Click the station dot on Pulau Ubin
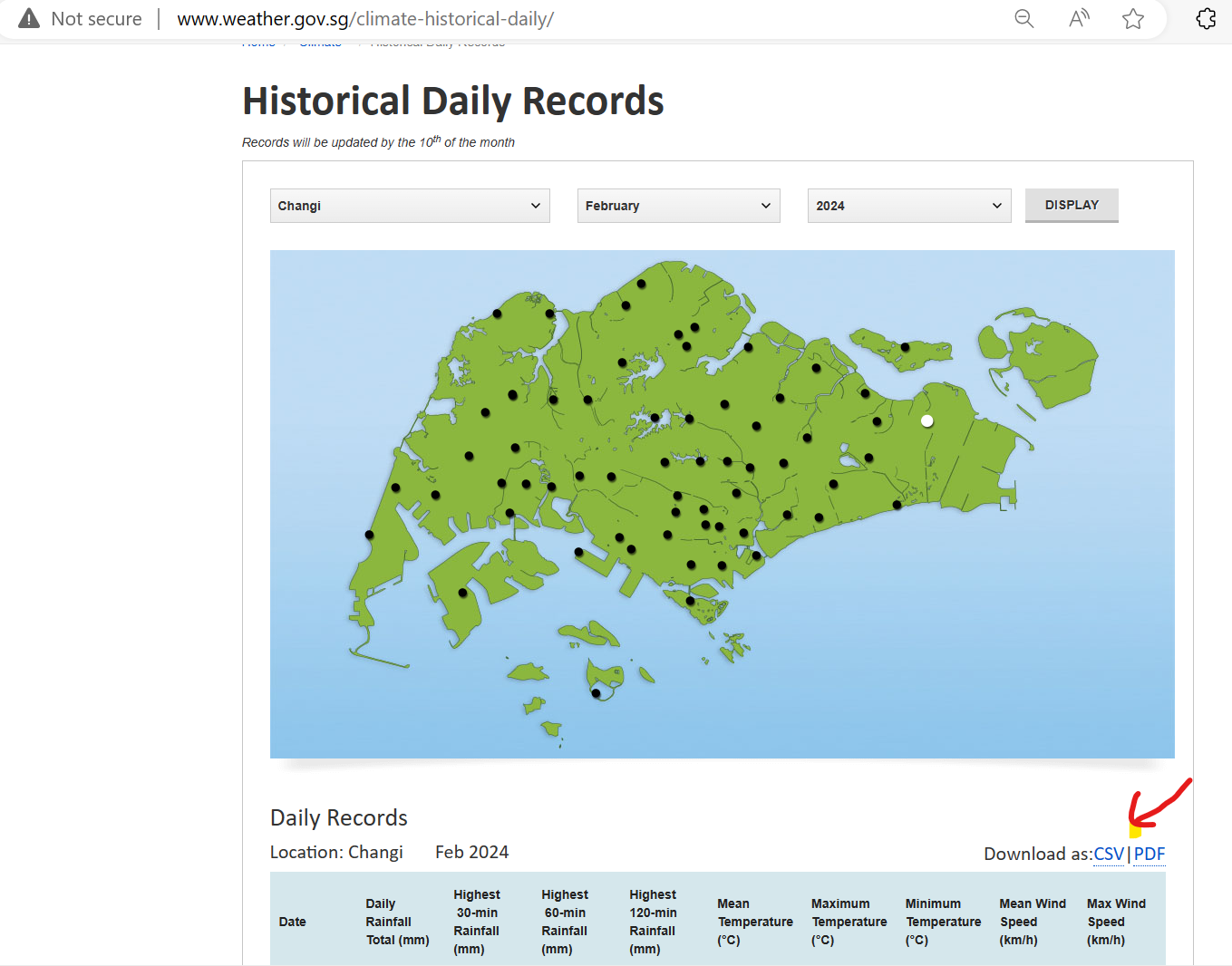The image size is (1232, 966). 905,347
